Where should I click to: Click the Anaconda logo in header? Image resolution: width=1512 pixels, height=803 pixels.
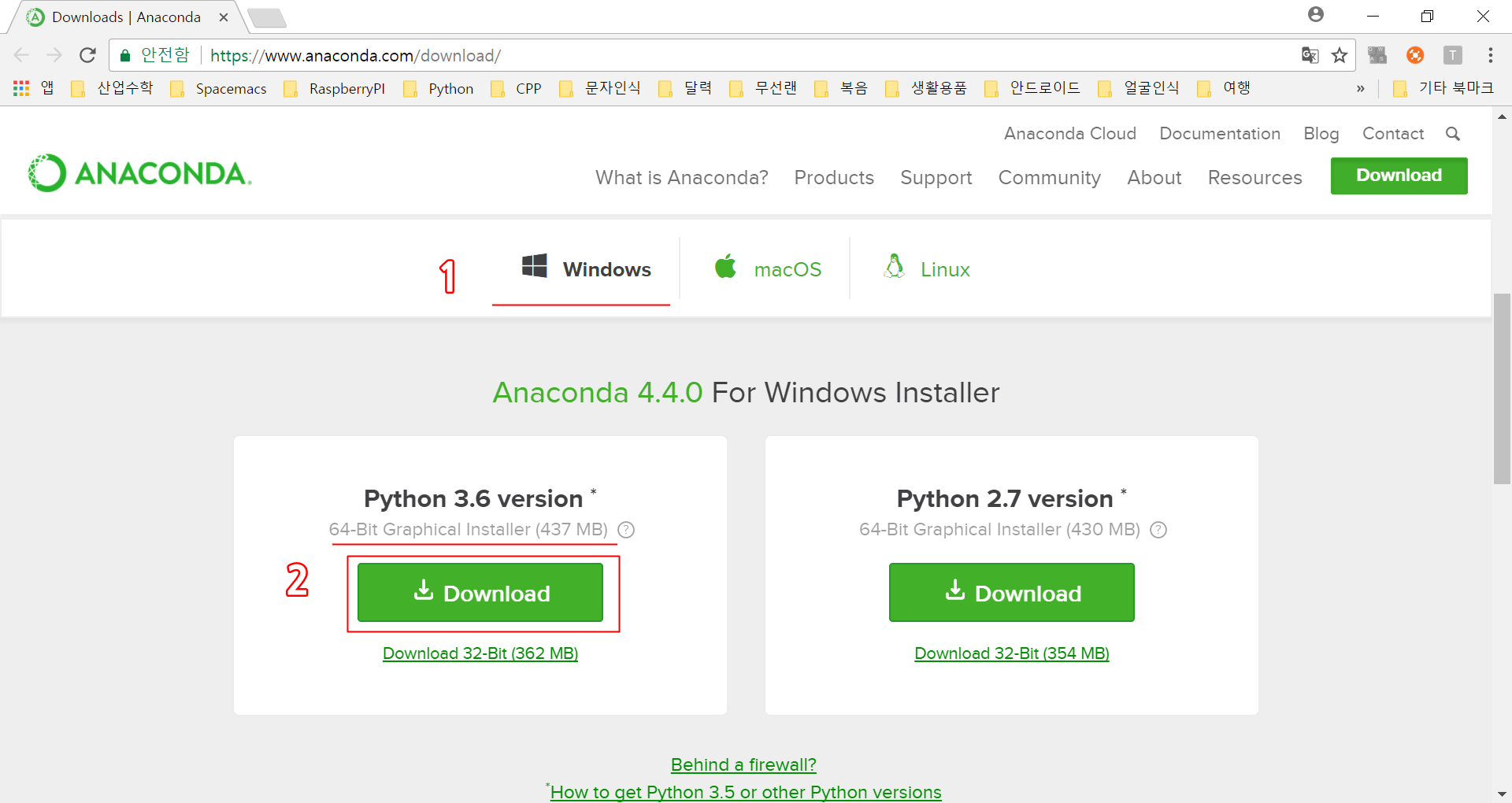139,173
